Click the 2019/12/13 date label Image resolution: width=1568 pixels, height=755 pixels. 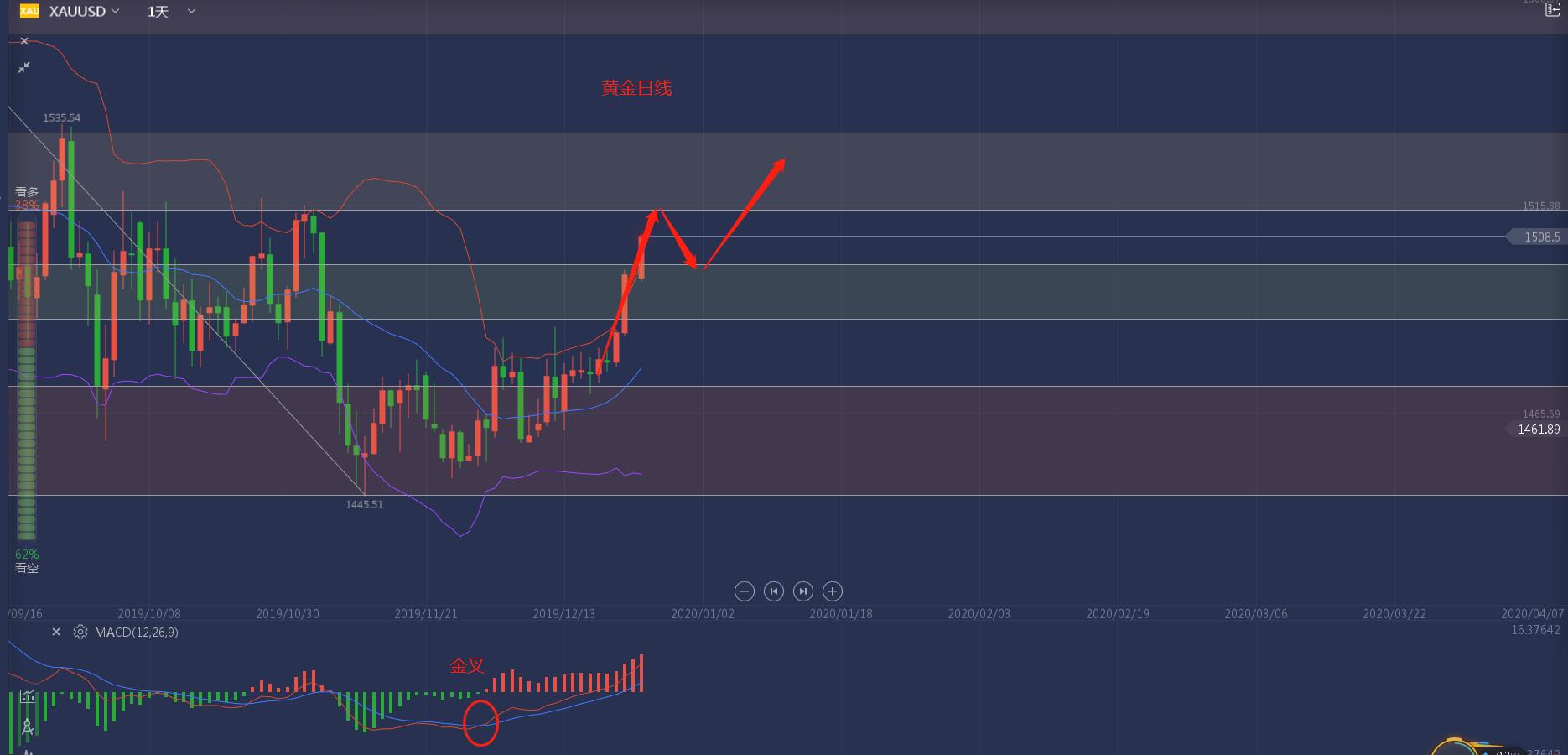click(x=564, y=614)
